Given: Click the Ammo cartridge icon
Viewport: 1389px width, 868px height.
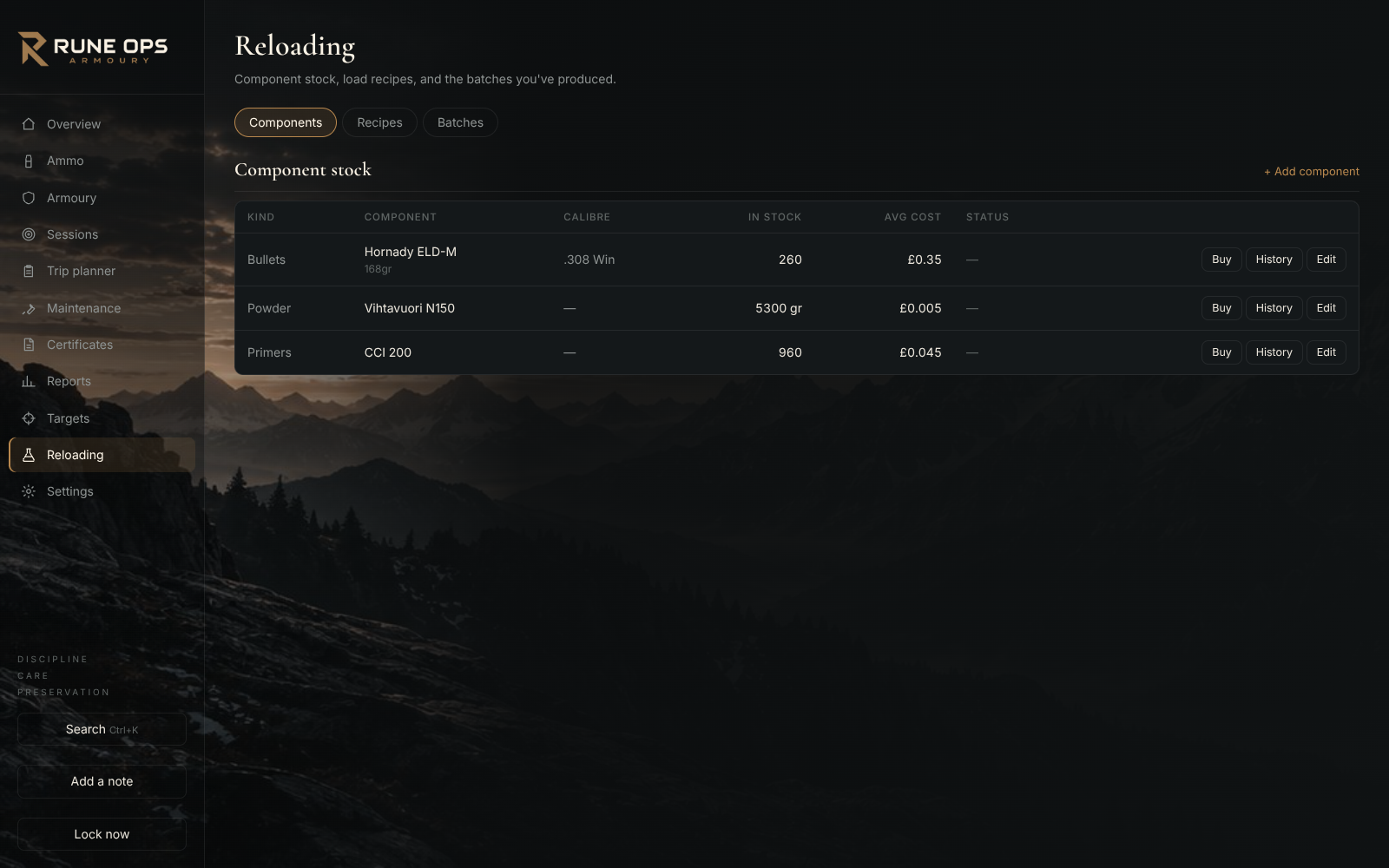Looking at the screenshot, I should click(x=29, y=161).
